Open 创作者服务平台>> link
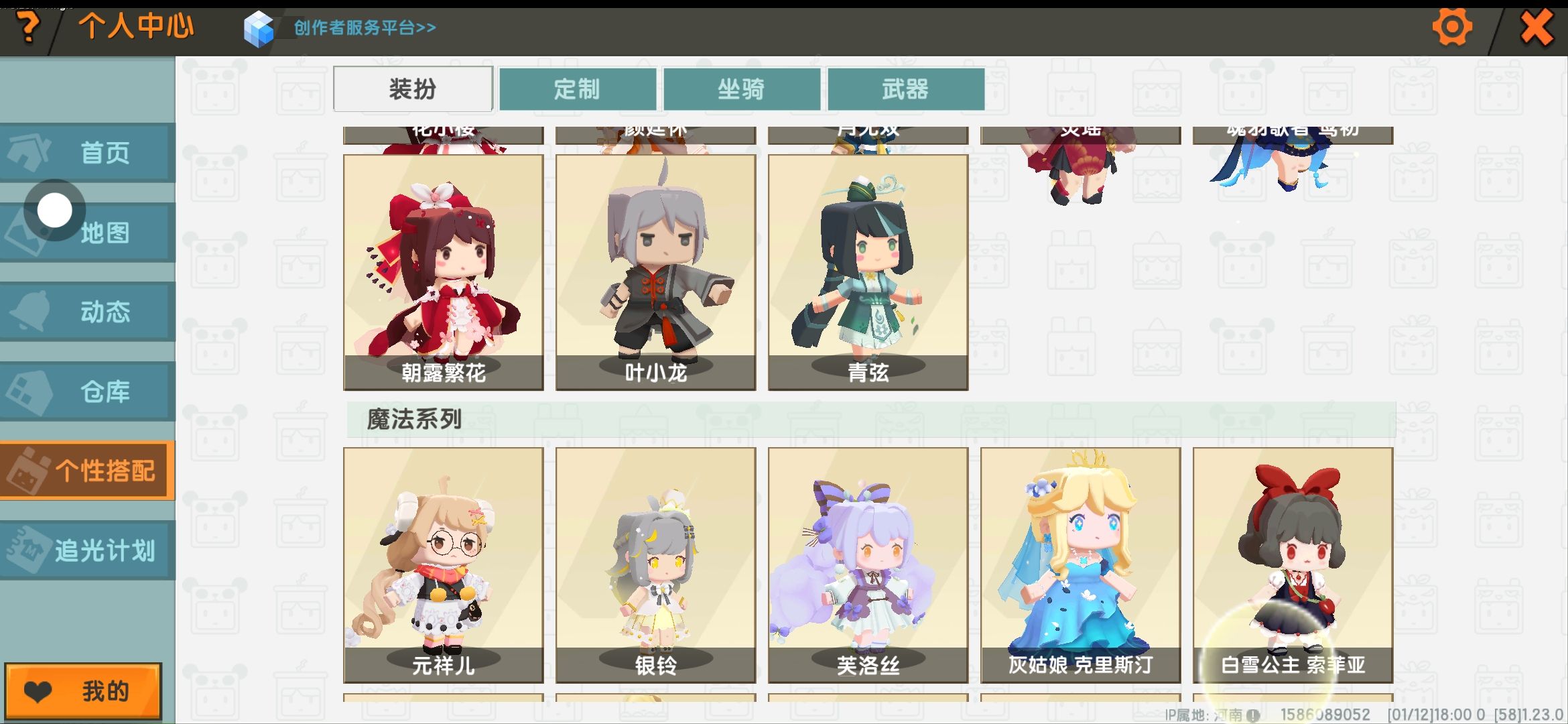The height and width of the screenshot is (724, 1568). pos(365,28)
